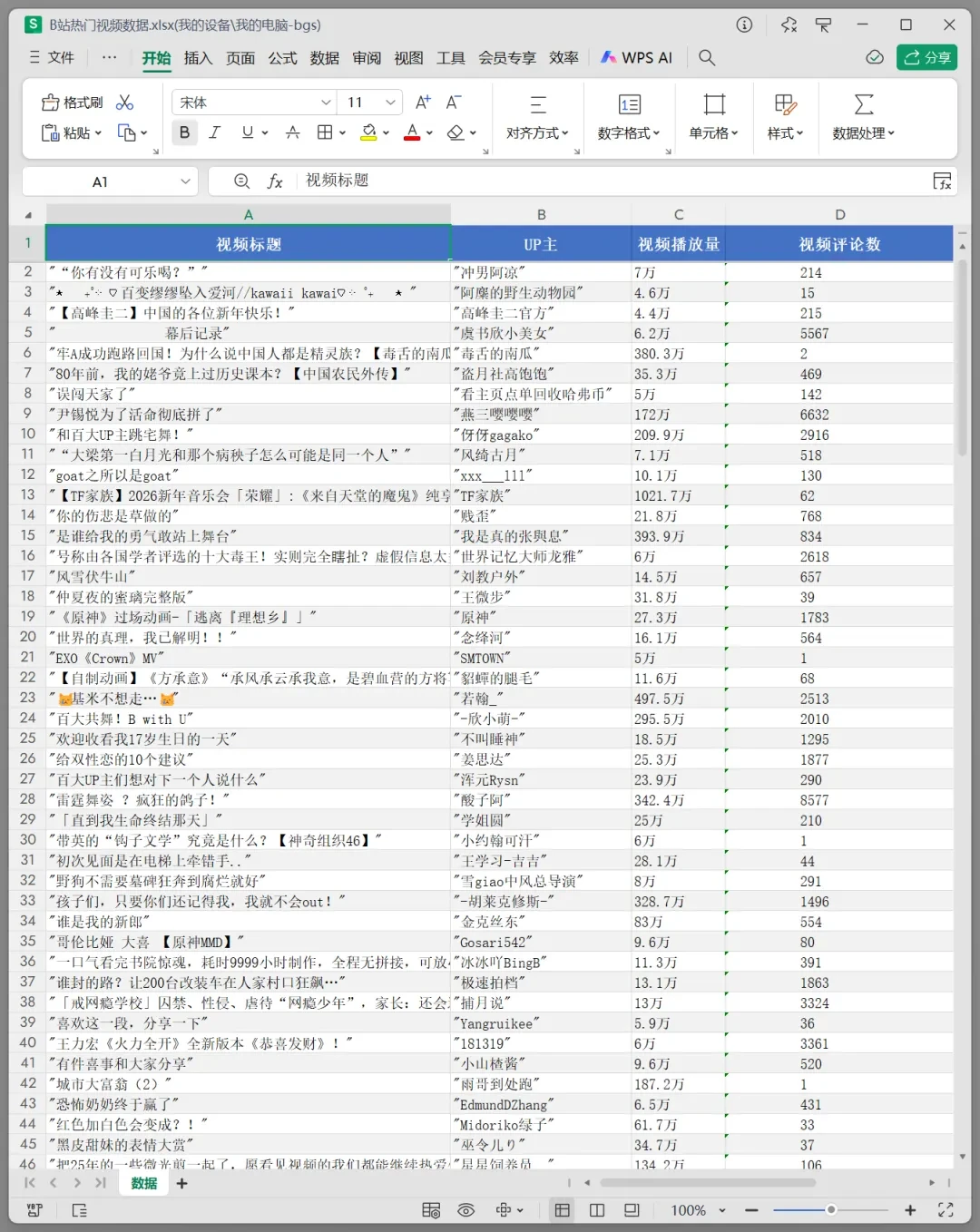The width and height of the screenshot is (980, 1232).
Task: Select the cell with UP主 "原神"
Action: point(542,618)
